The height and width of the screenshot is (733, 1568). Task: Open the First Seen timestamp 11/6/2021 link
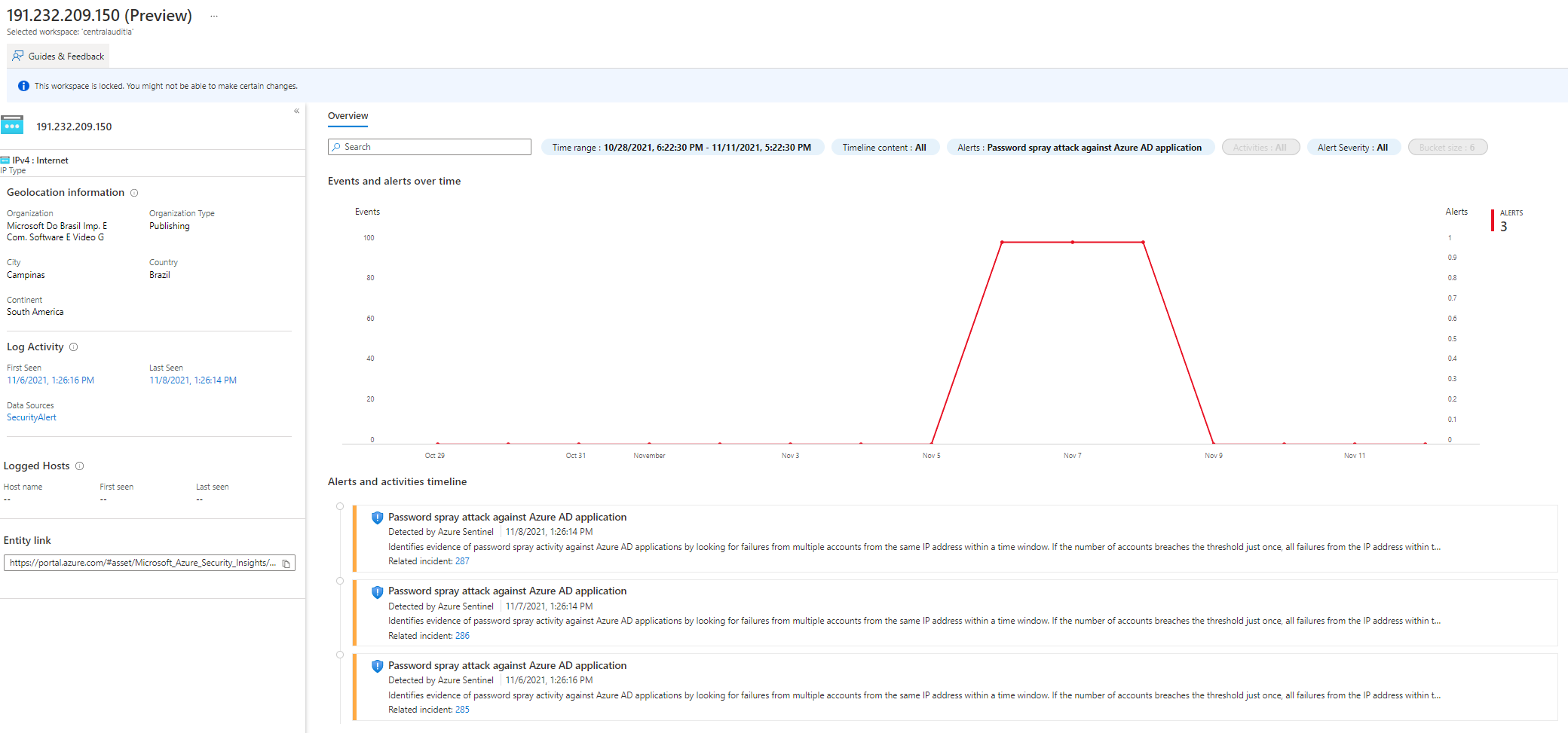tap(51, 380)
